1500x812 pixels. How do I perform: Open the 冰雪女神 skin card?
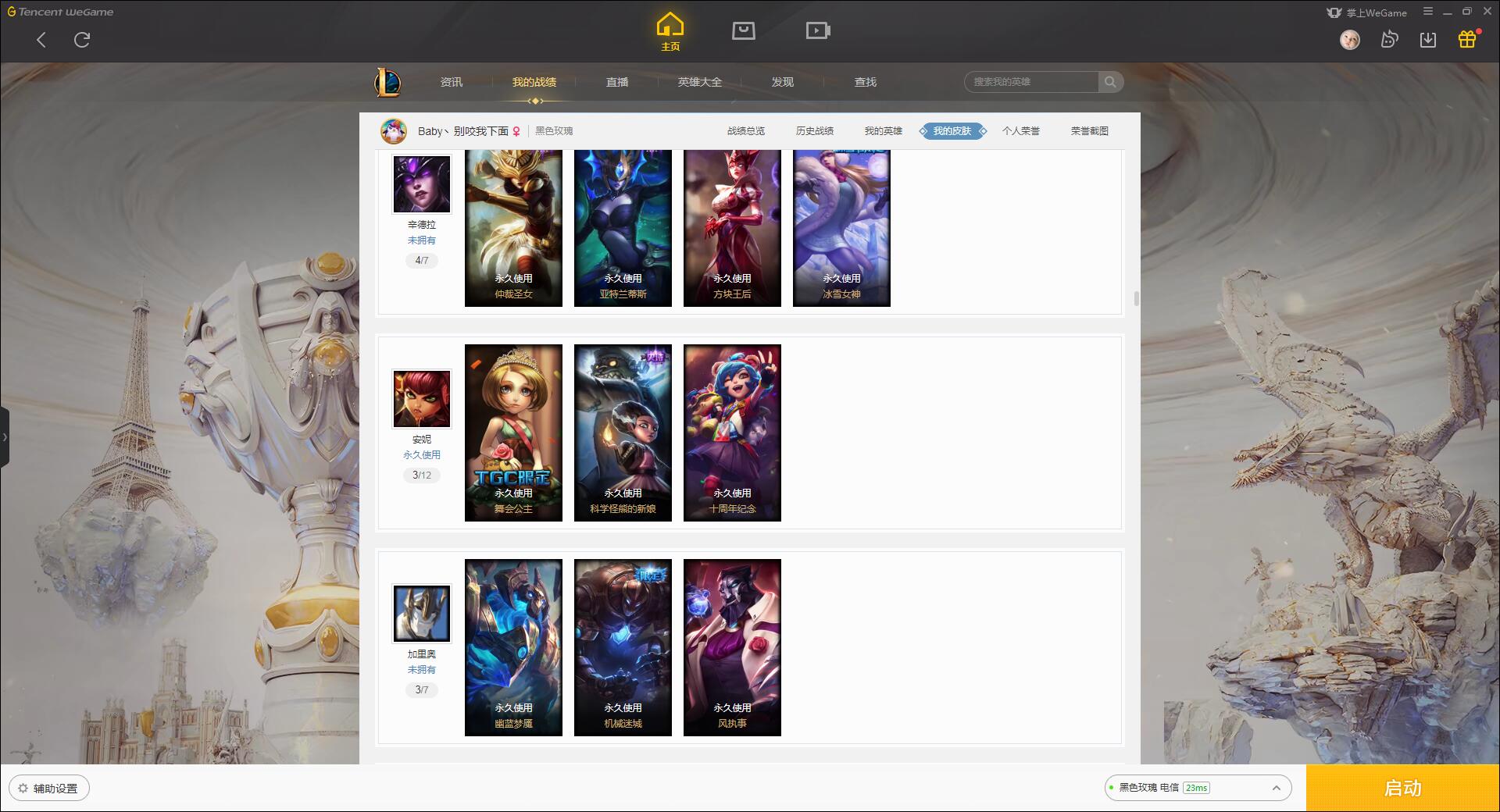pos(841,228)
